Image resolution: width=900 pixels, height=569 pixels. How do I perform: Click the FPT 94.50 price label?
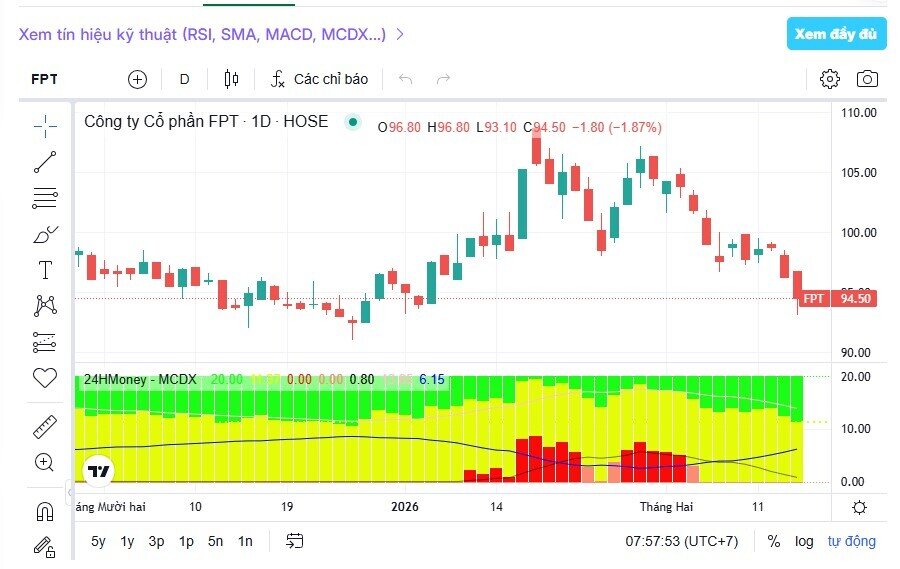click(x=839, y=299)
